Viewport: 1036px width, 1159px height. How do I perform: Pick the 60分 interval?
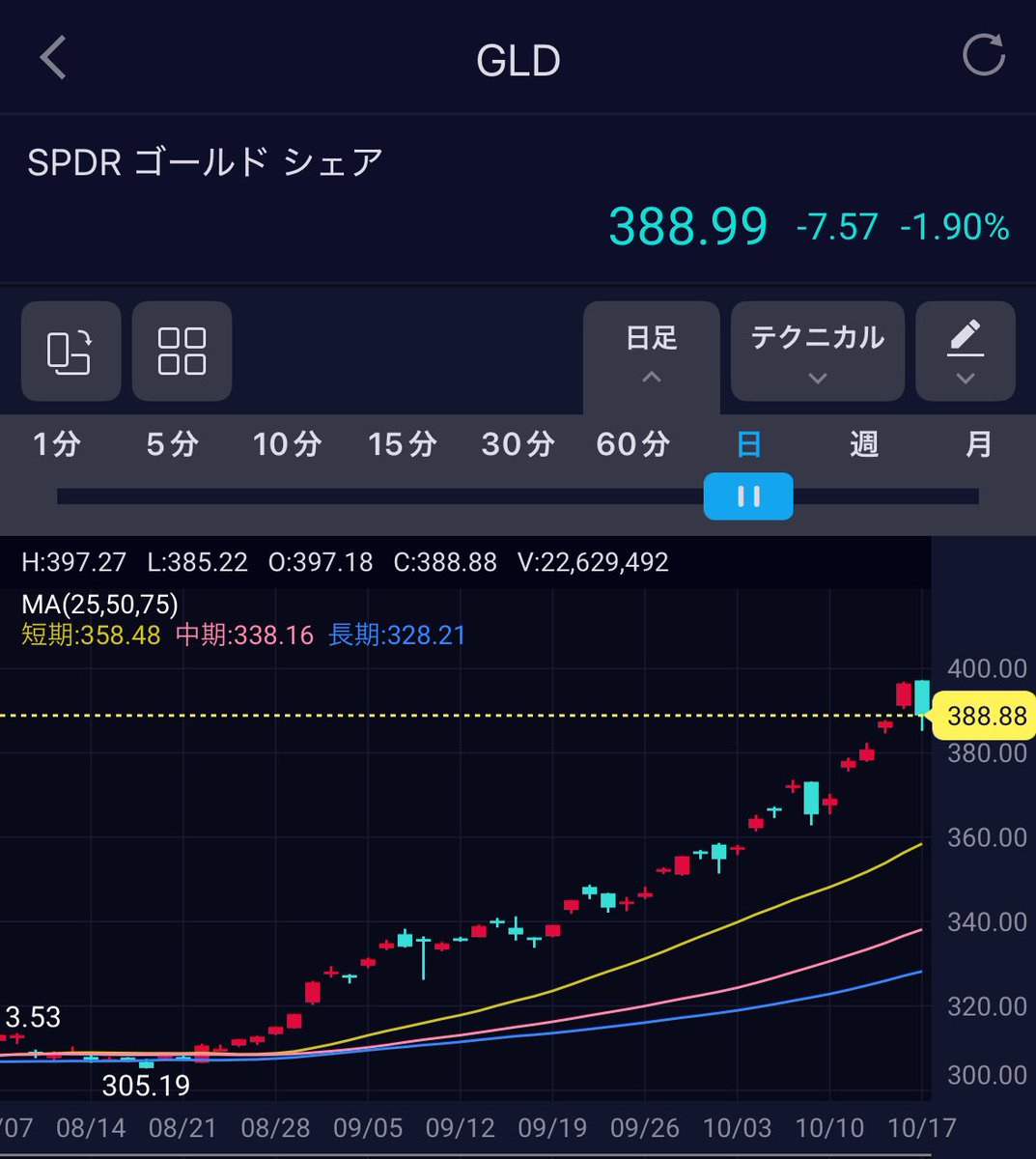[632, 444]
